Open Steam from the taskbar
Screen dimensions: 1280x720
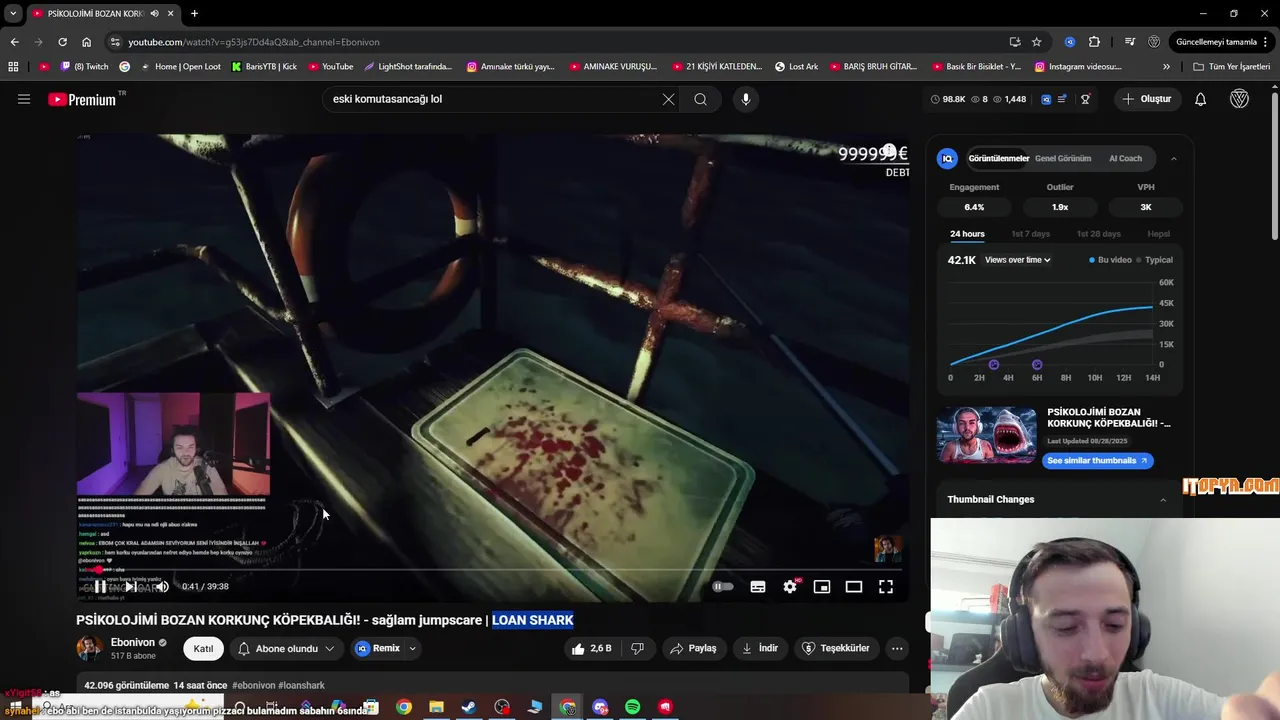[x=469, y=707]
